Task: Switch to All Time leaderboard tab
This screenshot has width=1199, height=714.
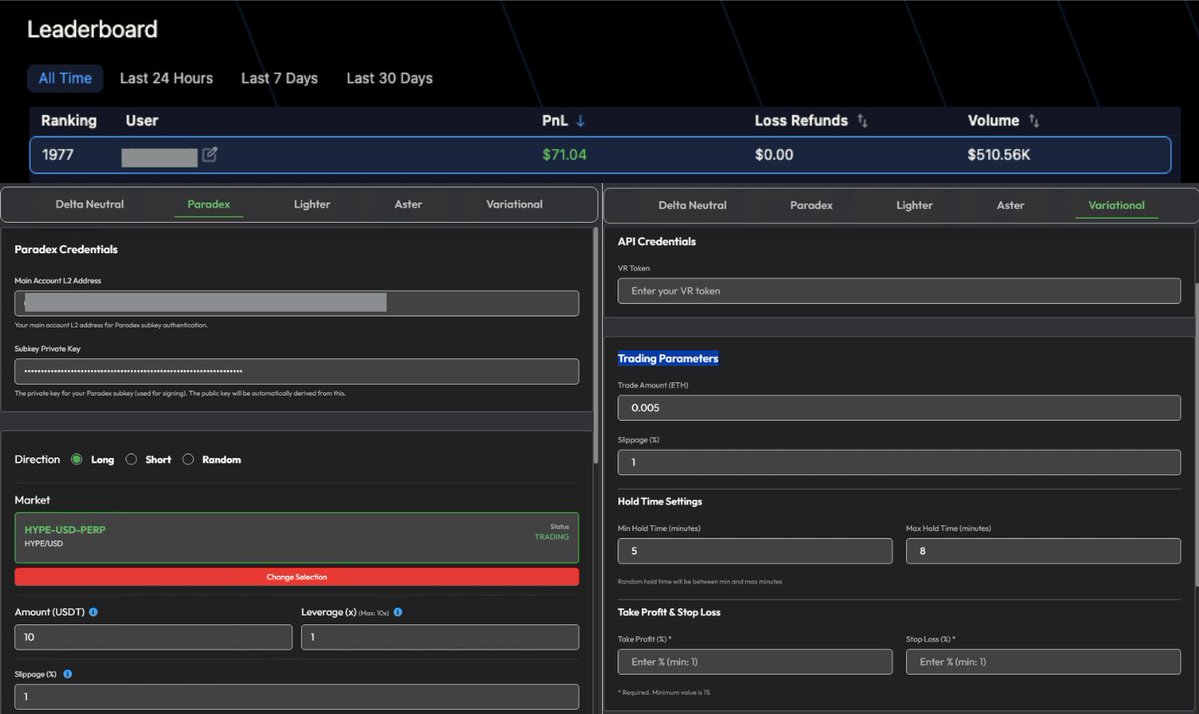Action: click(x=65, y=78)
